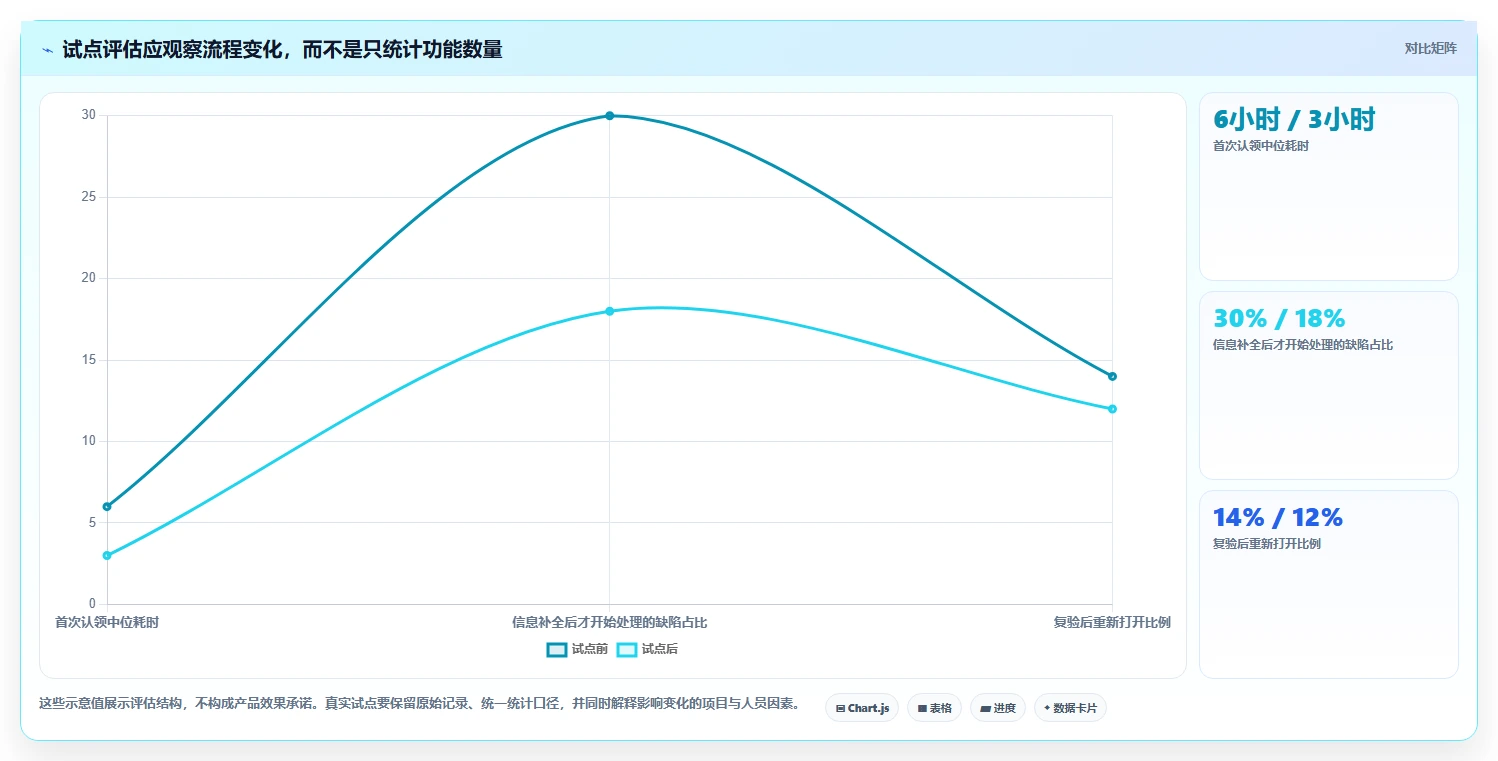1498x761 pixels.
Task: Click the y-axis tick label 0
Action: click(92, 604)
